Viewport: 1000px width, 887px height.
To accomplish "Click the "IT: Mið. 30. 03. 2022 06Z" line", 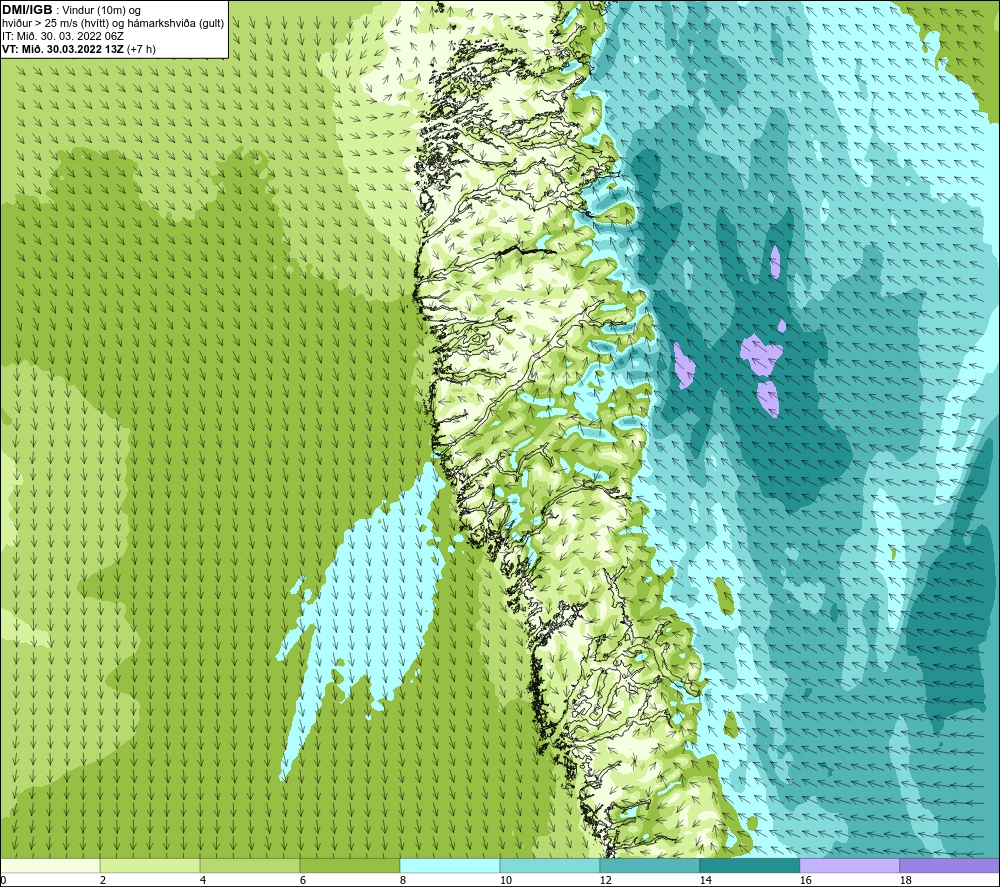I will tap(62, 36).
